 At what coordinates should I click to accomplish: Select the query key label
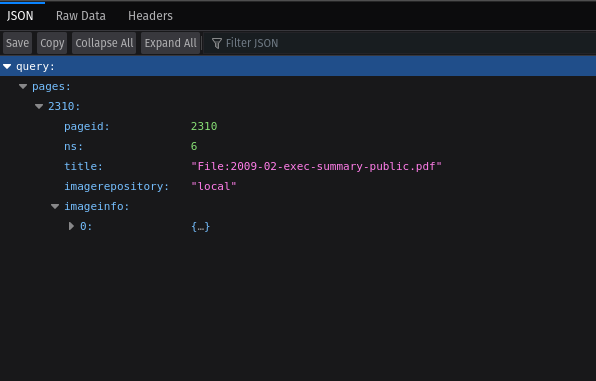[x=35, y=67]
